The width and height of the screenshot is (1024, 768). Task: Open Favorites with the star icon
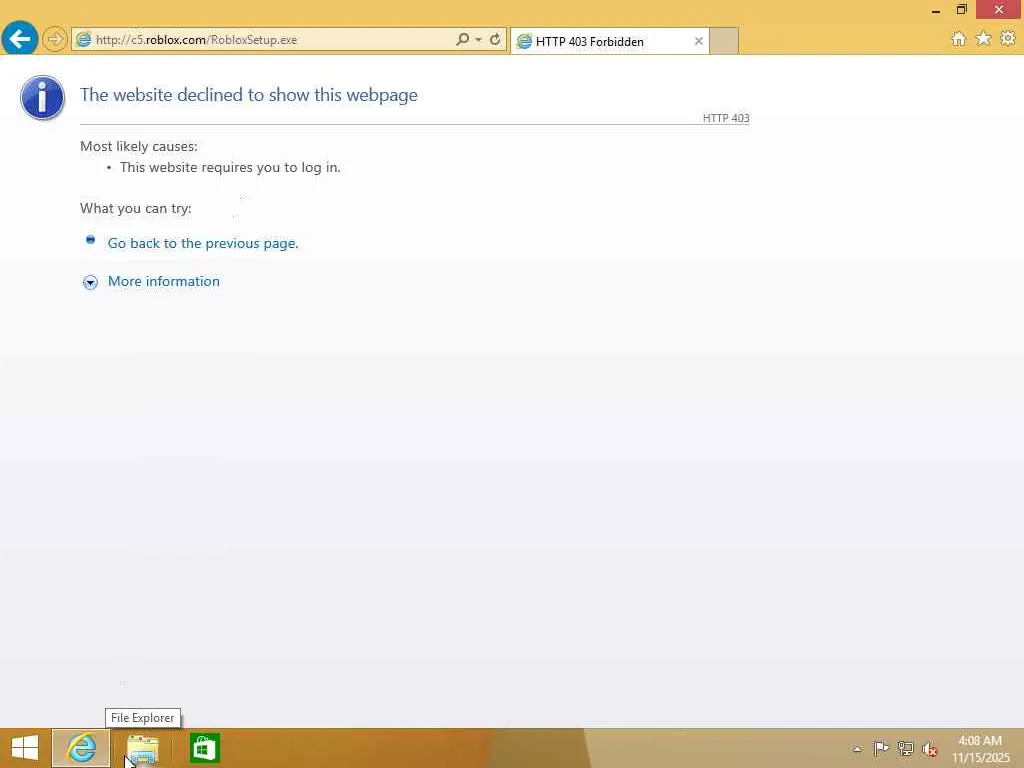click(x=984, y=39)
